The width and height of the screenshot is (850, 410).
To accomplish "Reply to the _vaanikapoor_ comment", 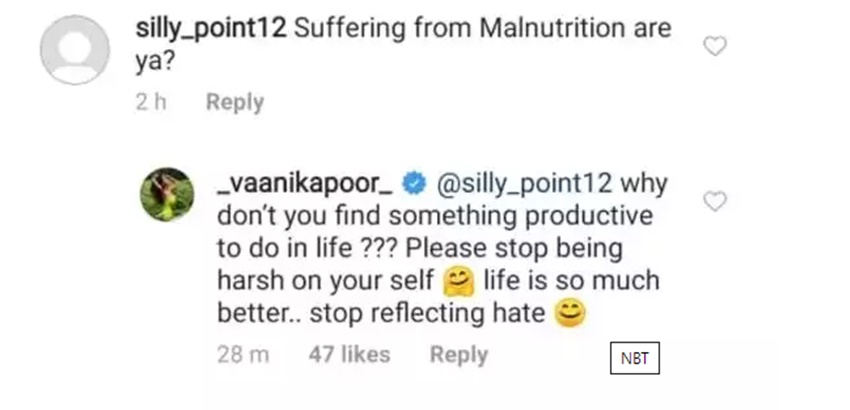I will pyautogui.click(x=459, y=354).
